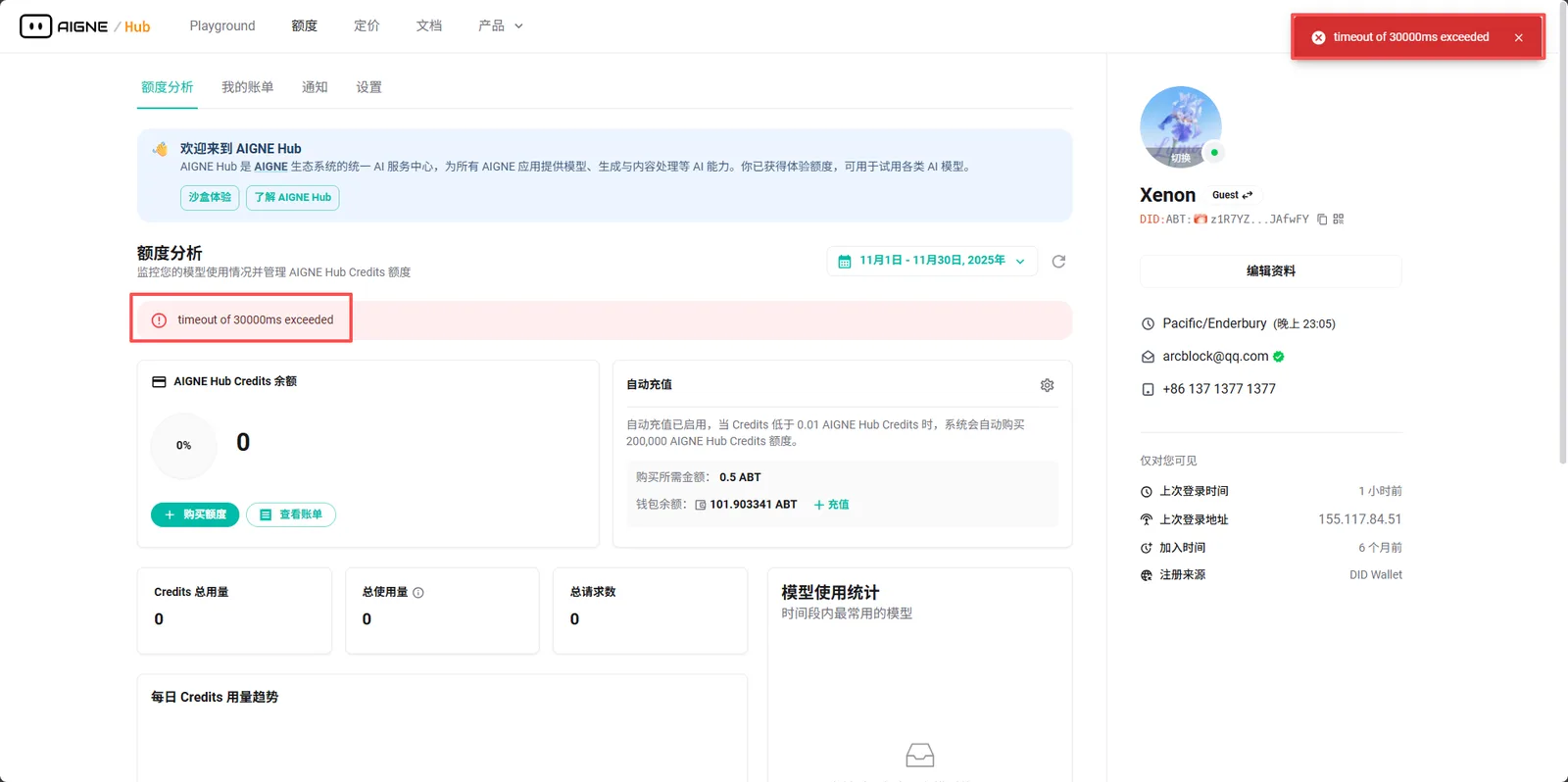Viewport: 1568px width, 782px height.
Task: Click the icon beside 加入时间
Action: tap(1146, 548)
